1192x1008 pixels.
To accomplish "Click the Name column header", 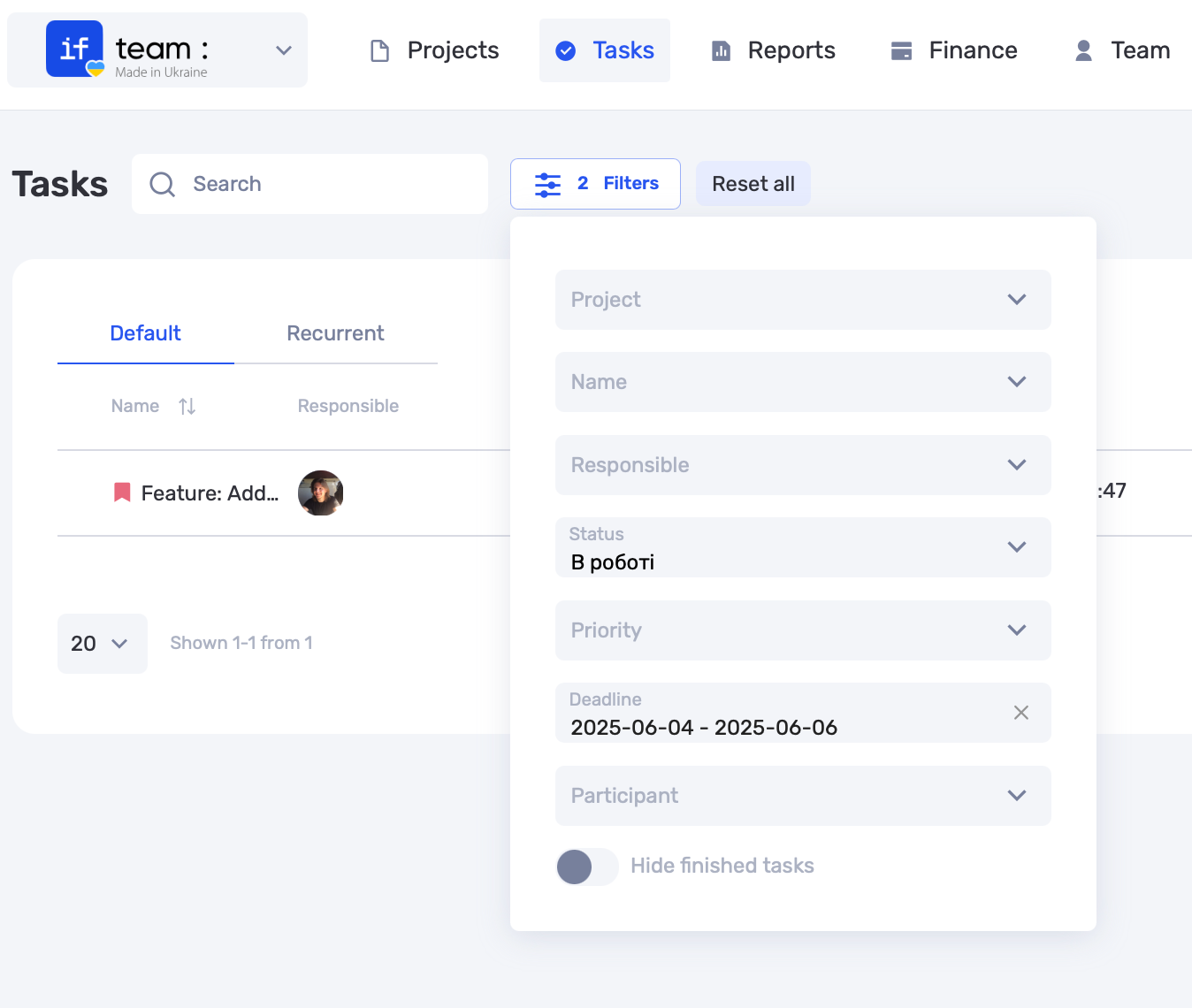I will (135, 406).
